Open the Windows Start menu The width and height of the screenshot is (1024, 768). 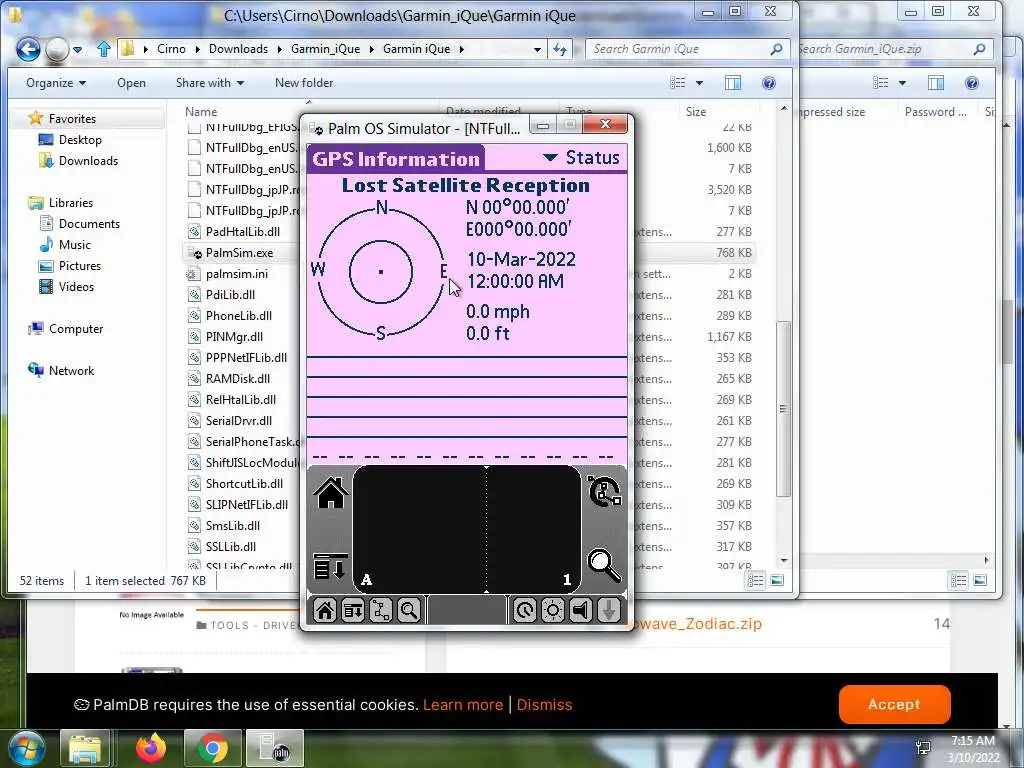[26, 748]
